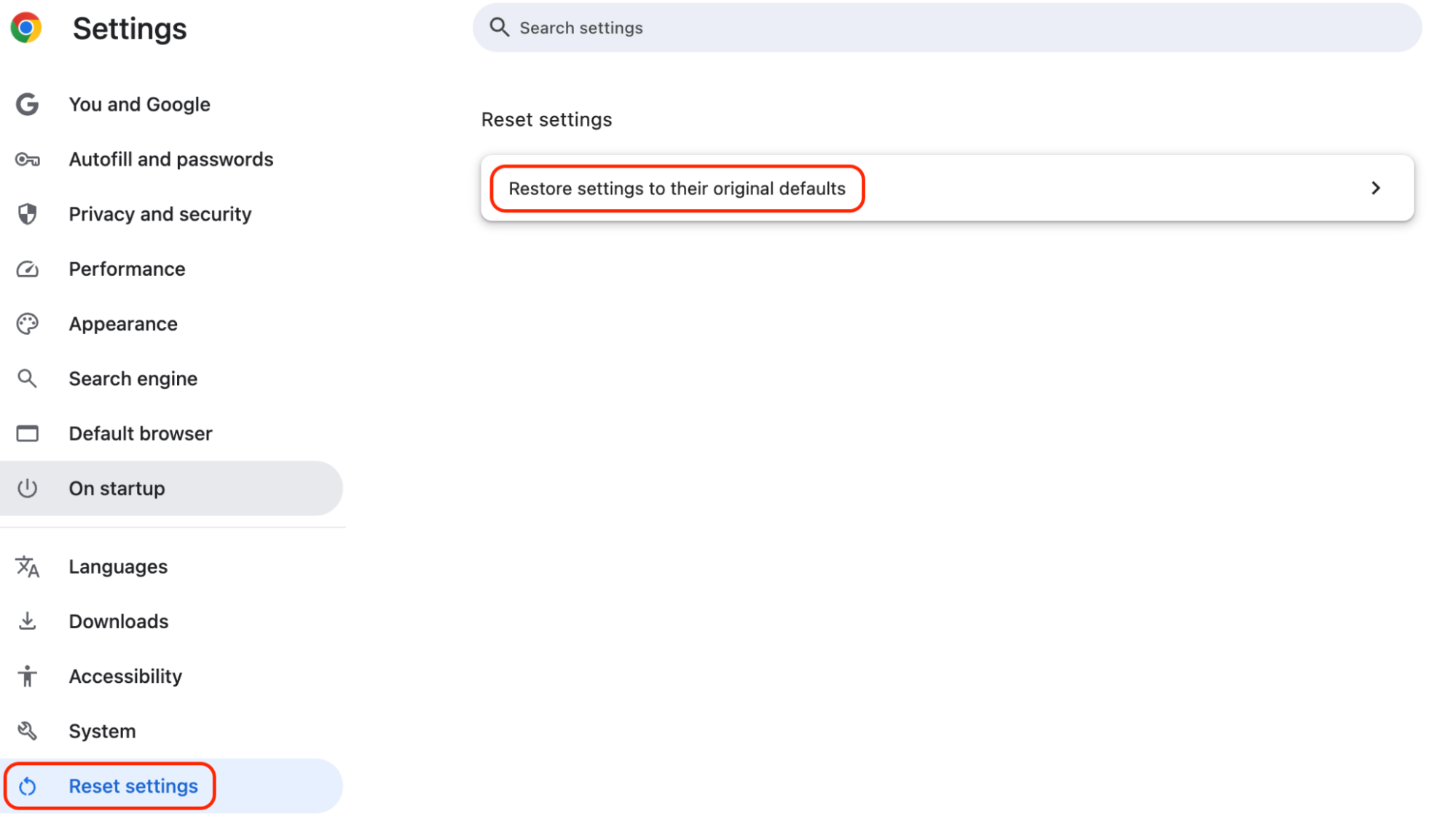1456x819 pixels.
Task: Click the shield icon for Privacy and security
Action: point(27,214)
